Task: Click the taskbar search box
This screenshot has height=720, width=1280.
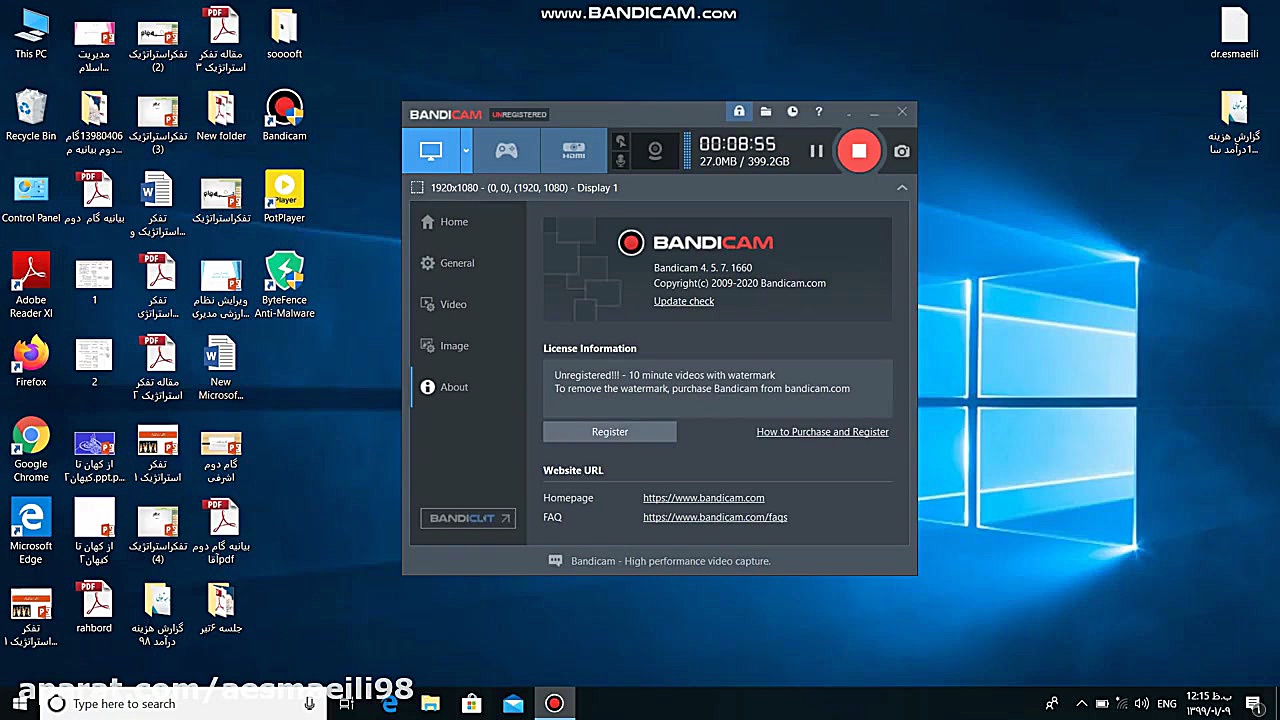Action: [x=183, y=704]
